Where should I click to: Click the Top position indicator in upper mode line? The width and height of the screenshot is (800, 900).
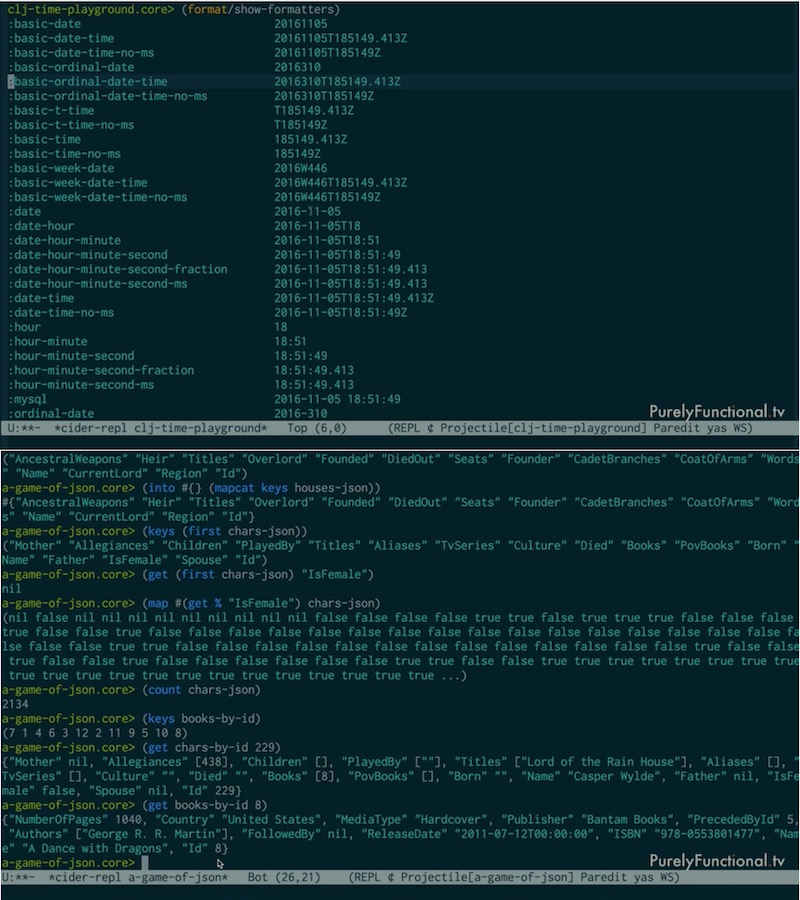pos(296,428)
